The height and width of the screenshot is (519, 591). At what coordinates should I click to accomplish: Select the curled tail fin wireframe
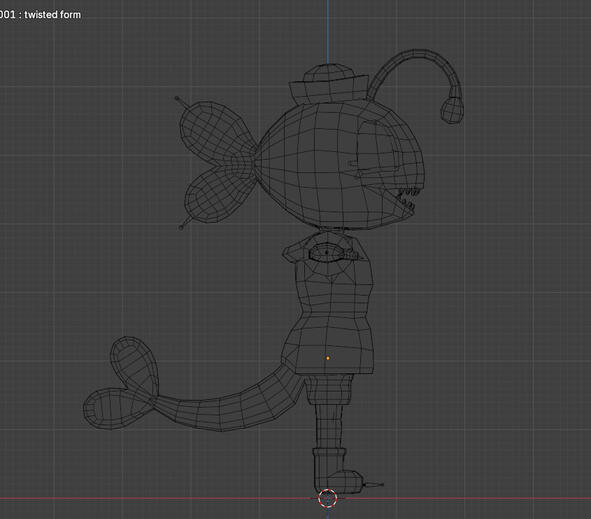121,383
